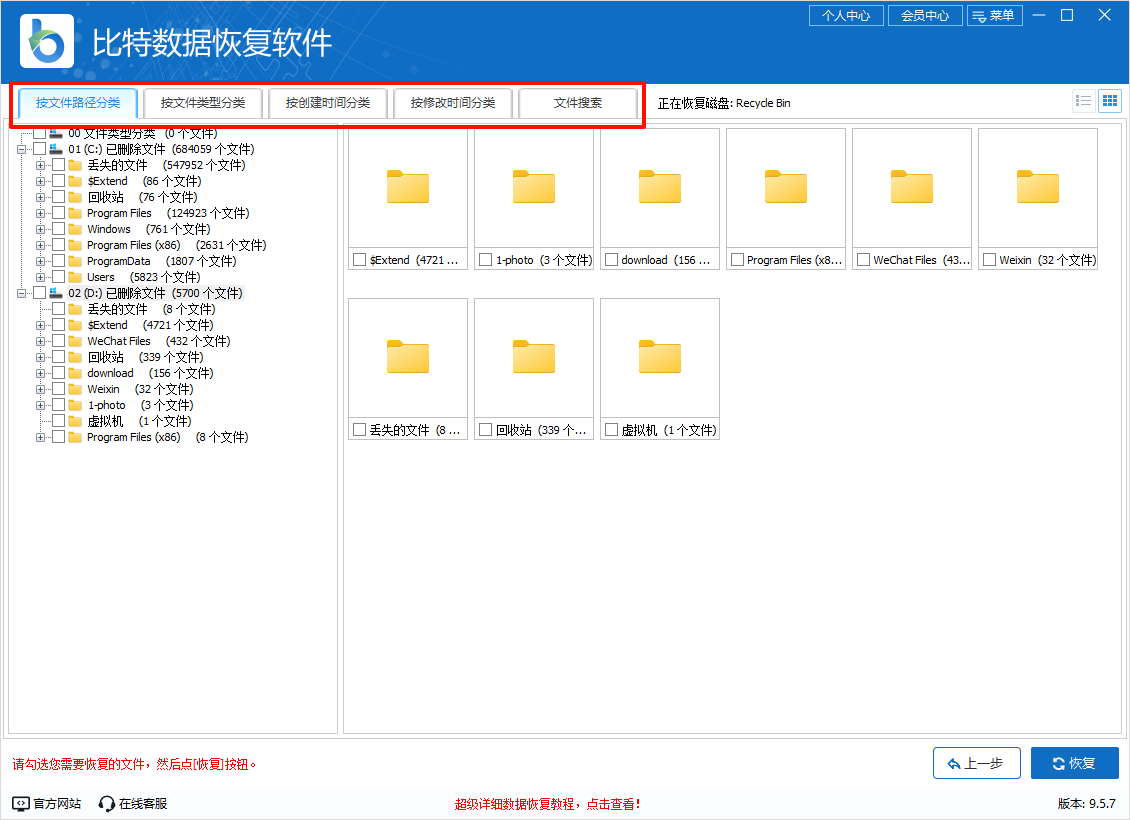Open the 1-photo folder thumbnail icon
This screenshot has height=820, width=1130.
(533, 188)
